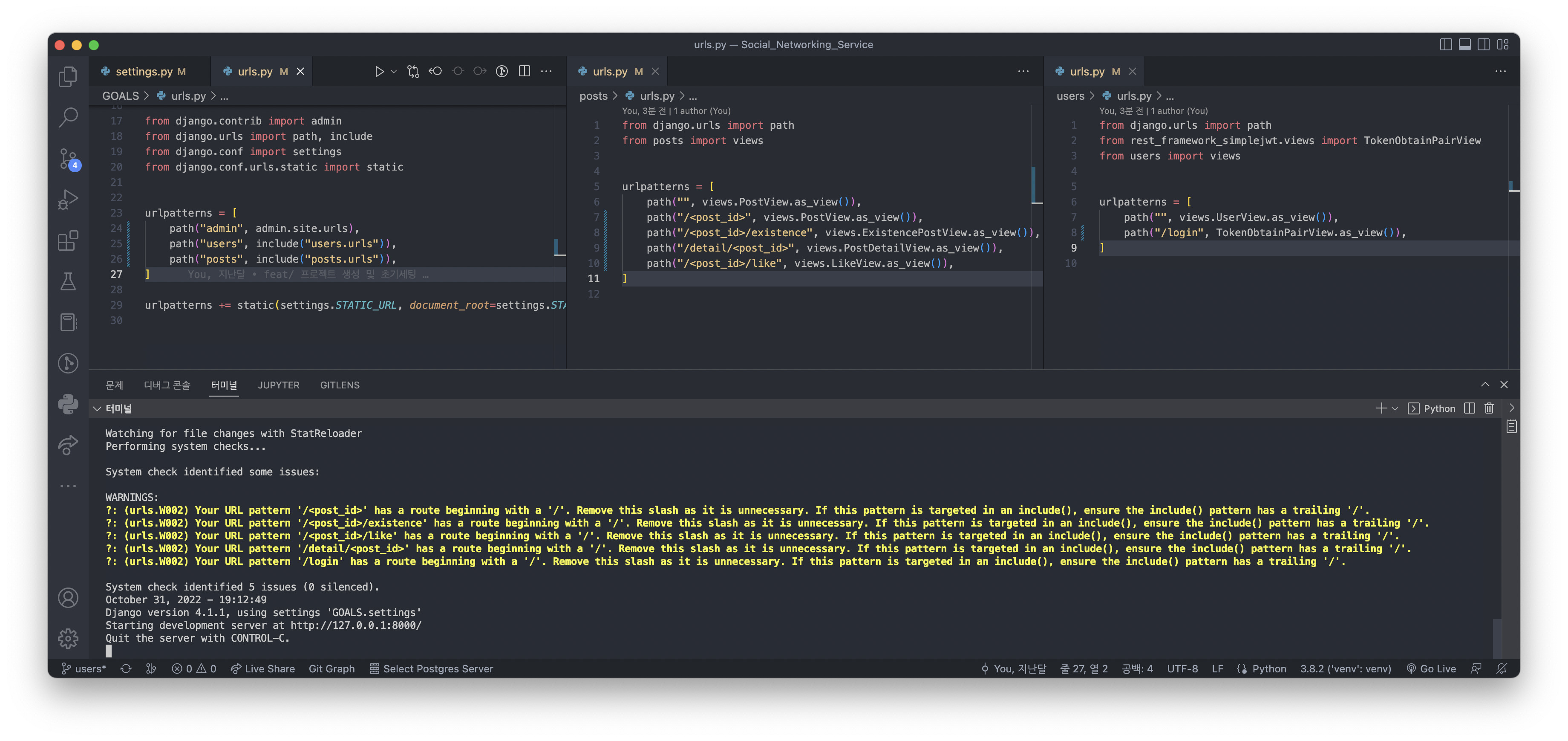Viewport: 1568px width, 741px height.
Task: Click Go Live in status bar
Action: (1431, 669)
